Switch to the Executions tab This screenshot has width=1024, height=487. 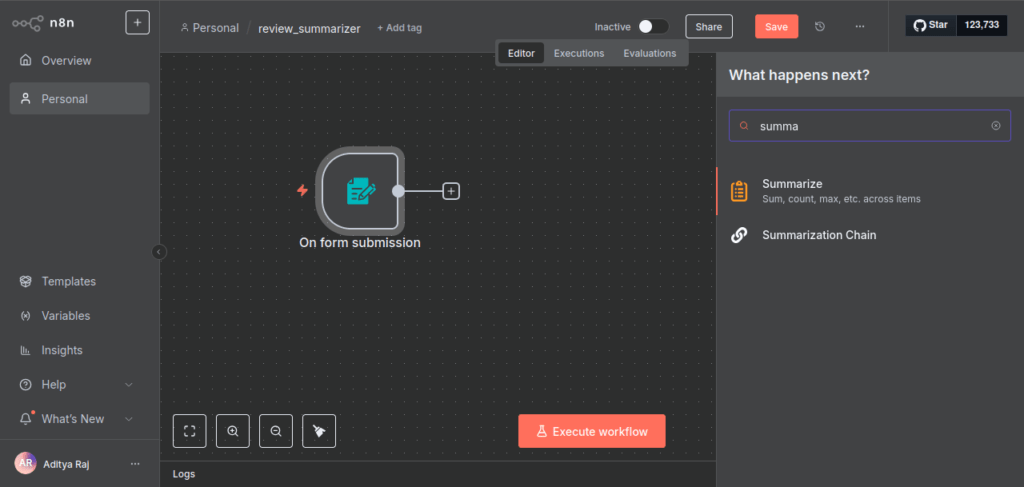pyautogui.click(x=579, y=53)
